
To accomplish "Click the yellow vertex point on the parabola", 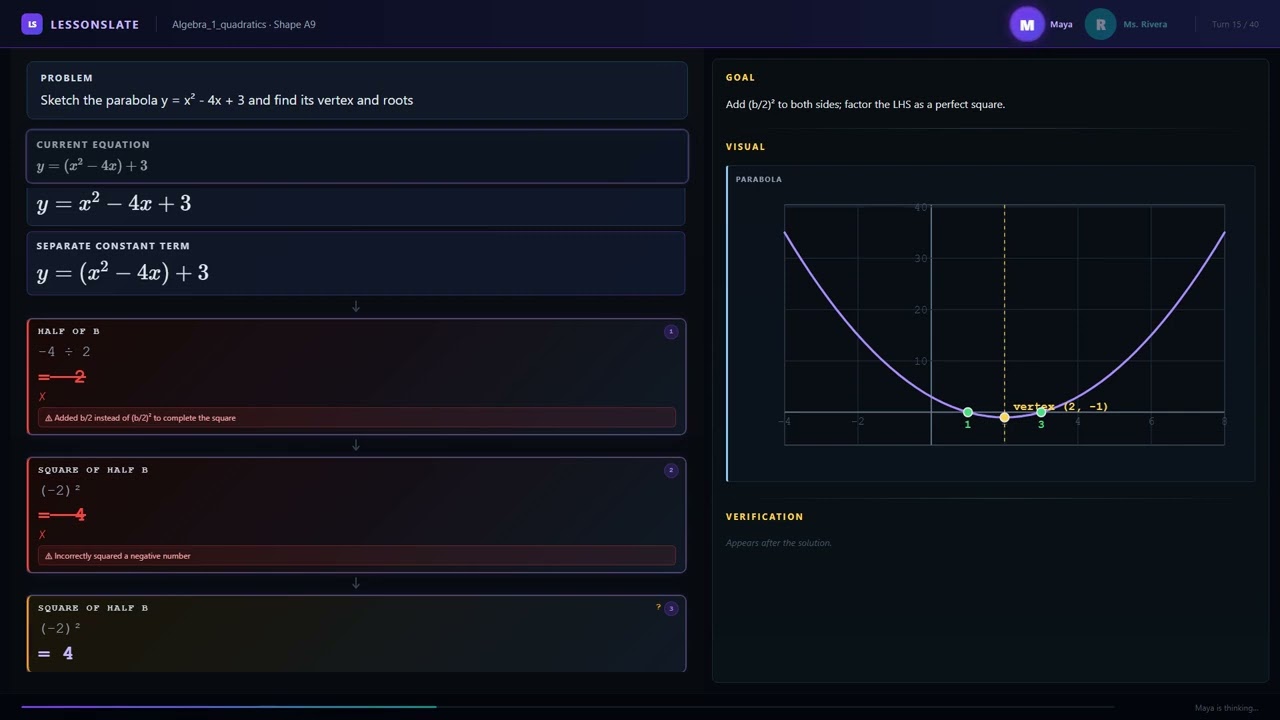I will click(1004, 417).
